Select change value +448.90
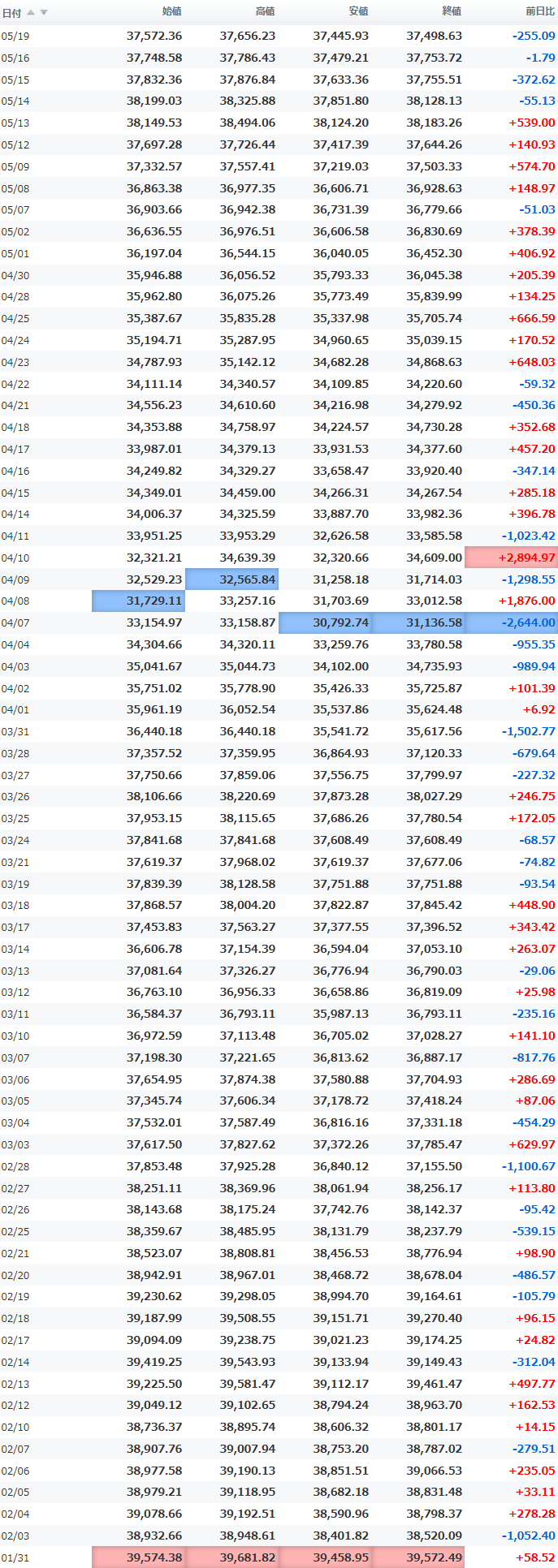This screenshot has height=1568, width=558. (x=532, y=905)
